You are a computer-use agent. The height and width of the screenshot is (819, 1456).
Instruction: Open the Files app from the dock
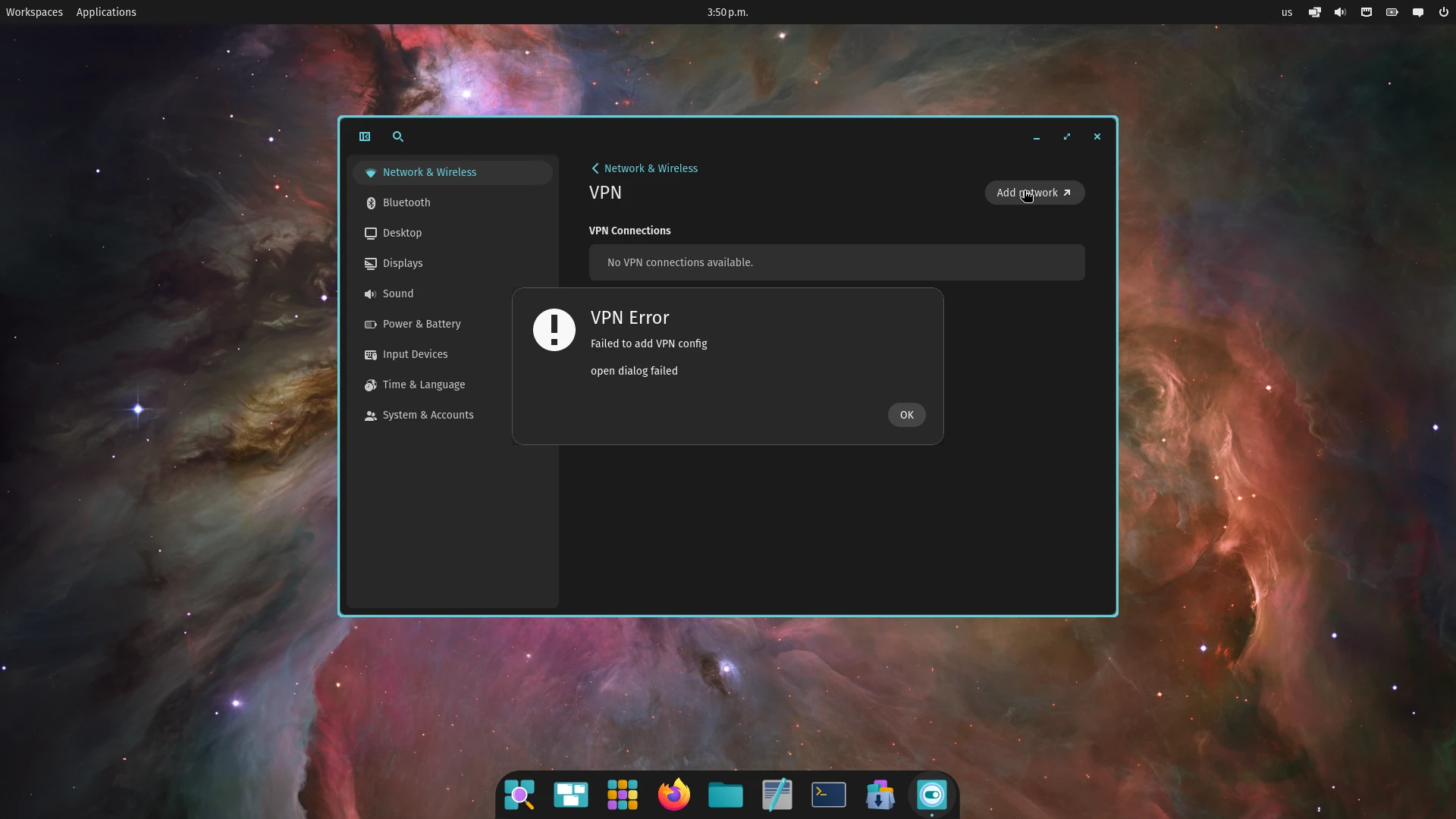point(725,794)
